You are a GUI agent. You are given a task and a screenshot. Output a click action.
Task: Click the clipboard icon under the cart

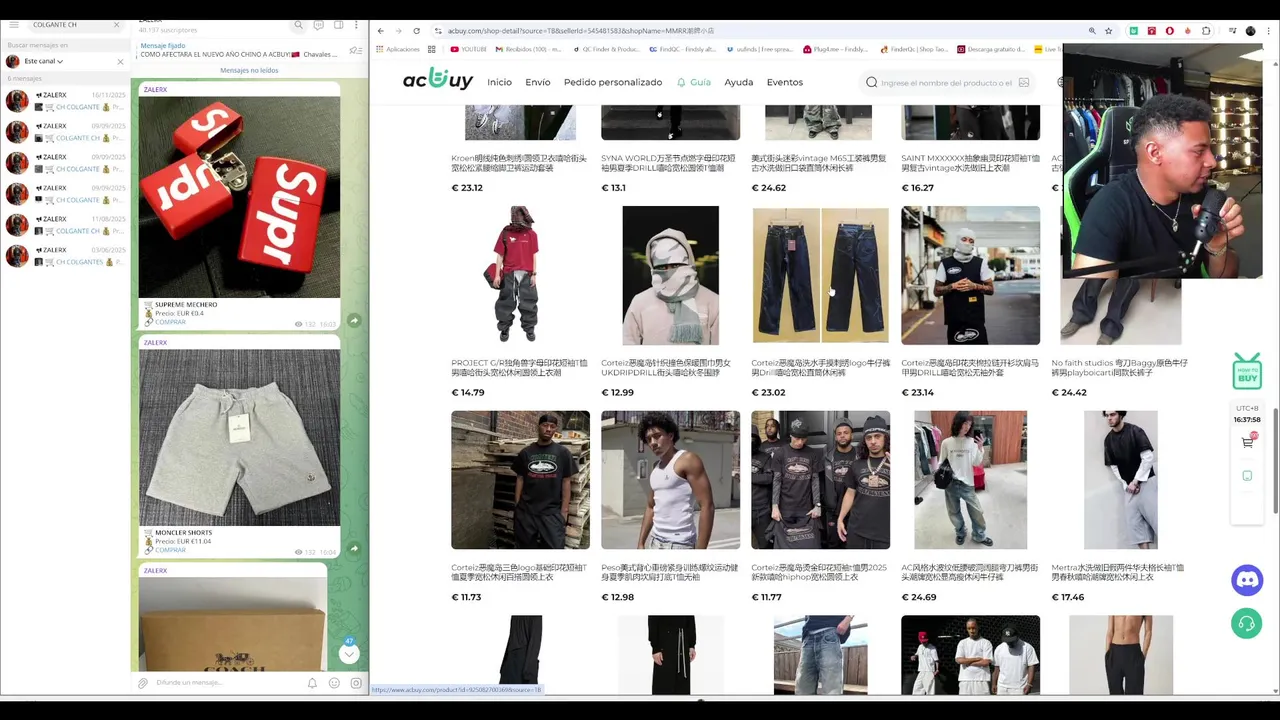[1247, 476]
